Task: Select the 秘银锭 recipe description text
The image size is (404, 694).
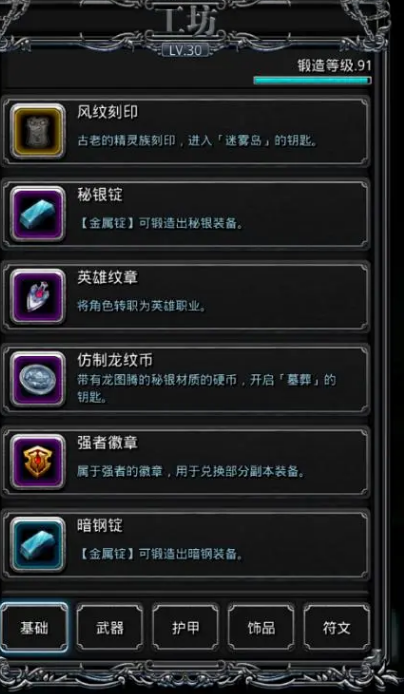Action: coord(161,224)
